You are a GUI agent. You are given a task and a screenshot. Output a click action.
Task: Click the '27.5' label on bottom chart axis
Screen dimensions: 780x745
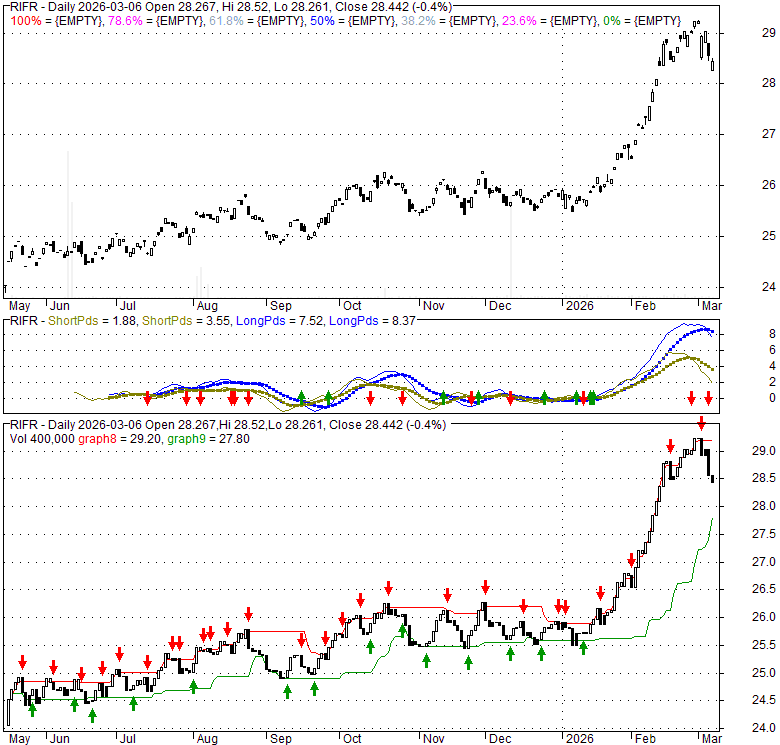[764, 534]
